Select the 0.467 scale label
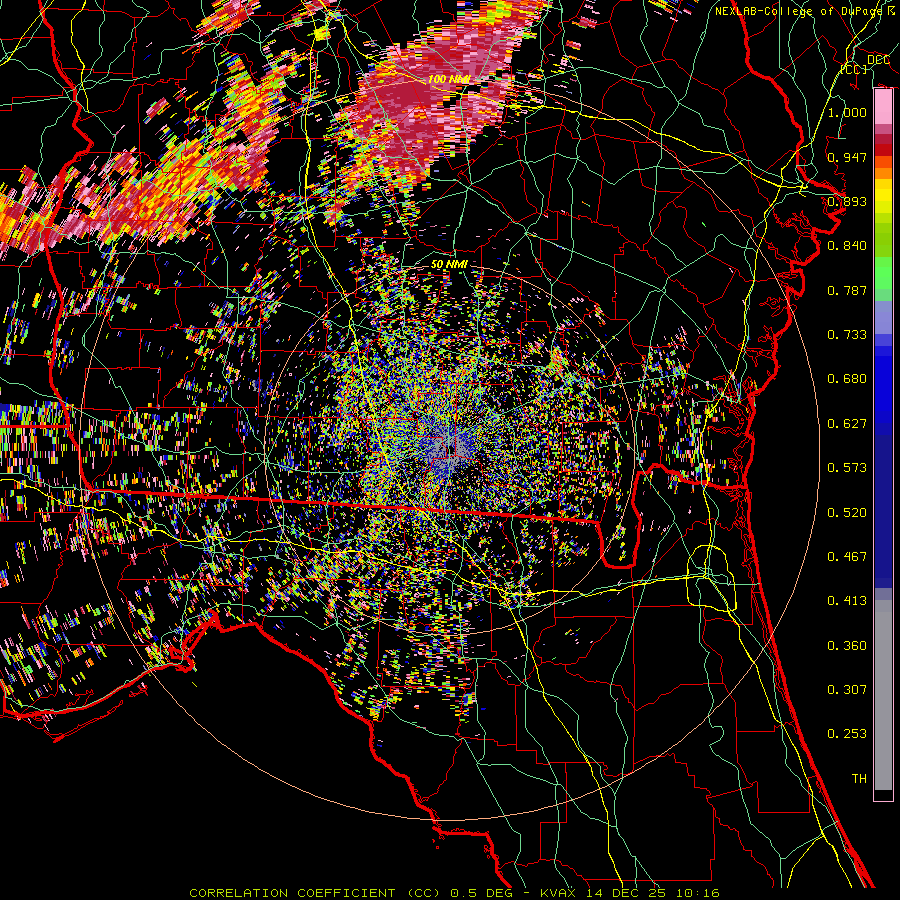Screen dimensions: 900x900 pos(847,557)
